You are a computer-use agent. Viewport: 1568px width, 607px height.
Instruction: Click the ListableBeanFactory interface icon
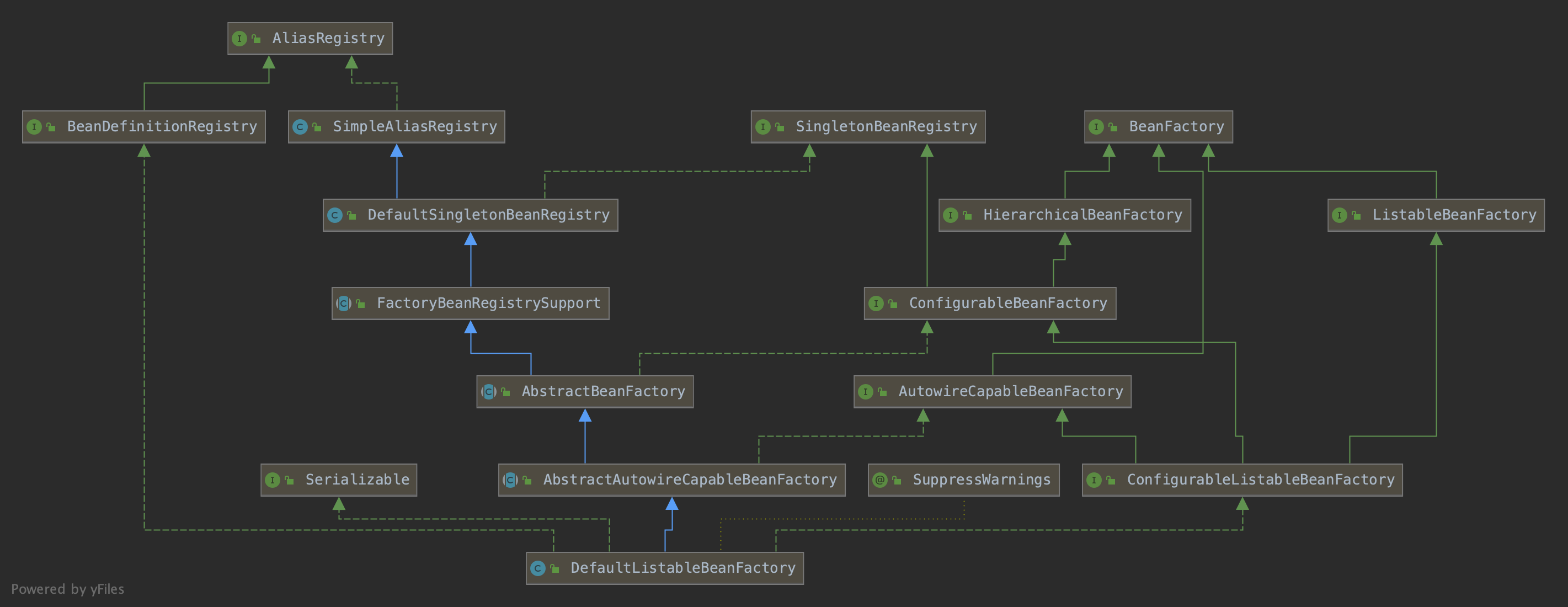click(x=1339, y=216)
